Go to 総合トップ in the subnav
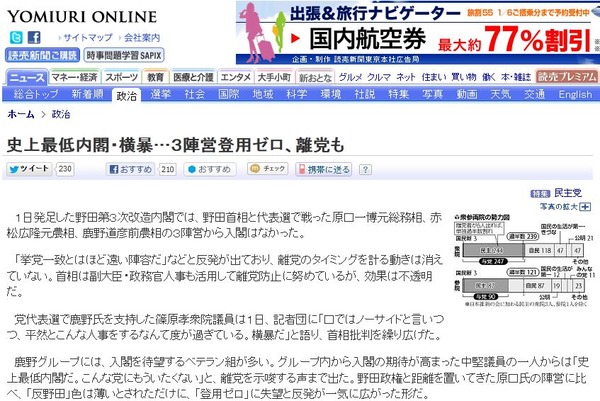 (x=36, y=94)
